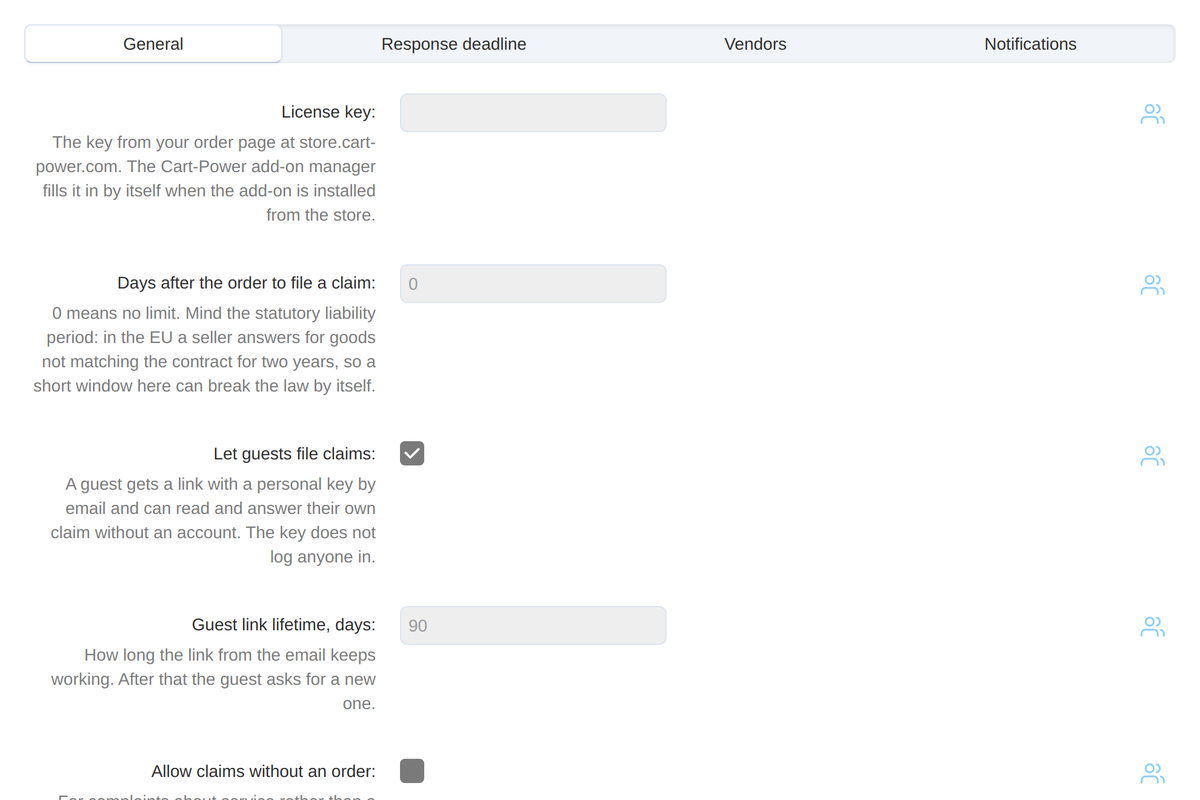
Task: Click the text starting "How long the link from the email"
Action: click(214, 679)
